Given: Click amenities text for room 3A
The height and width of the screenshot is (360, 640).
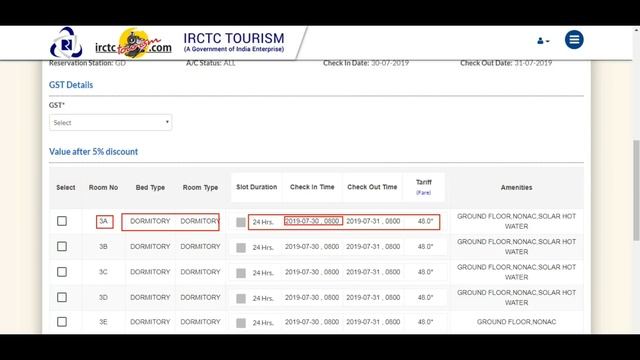Looking at the screenshot, I should click(x=516, y=221).
